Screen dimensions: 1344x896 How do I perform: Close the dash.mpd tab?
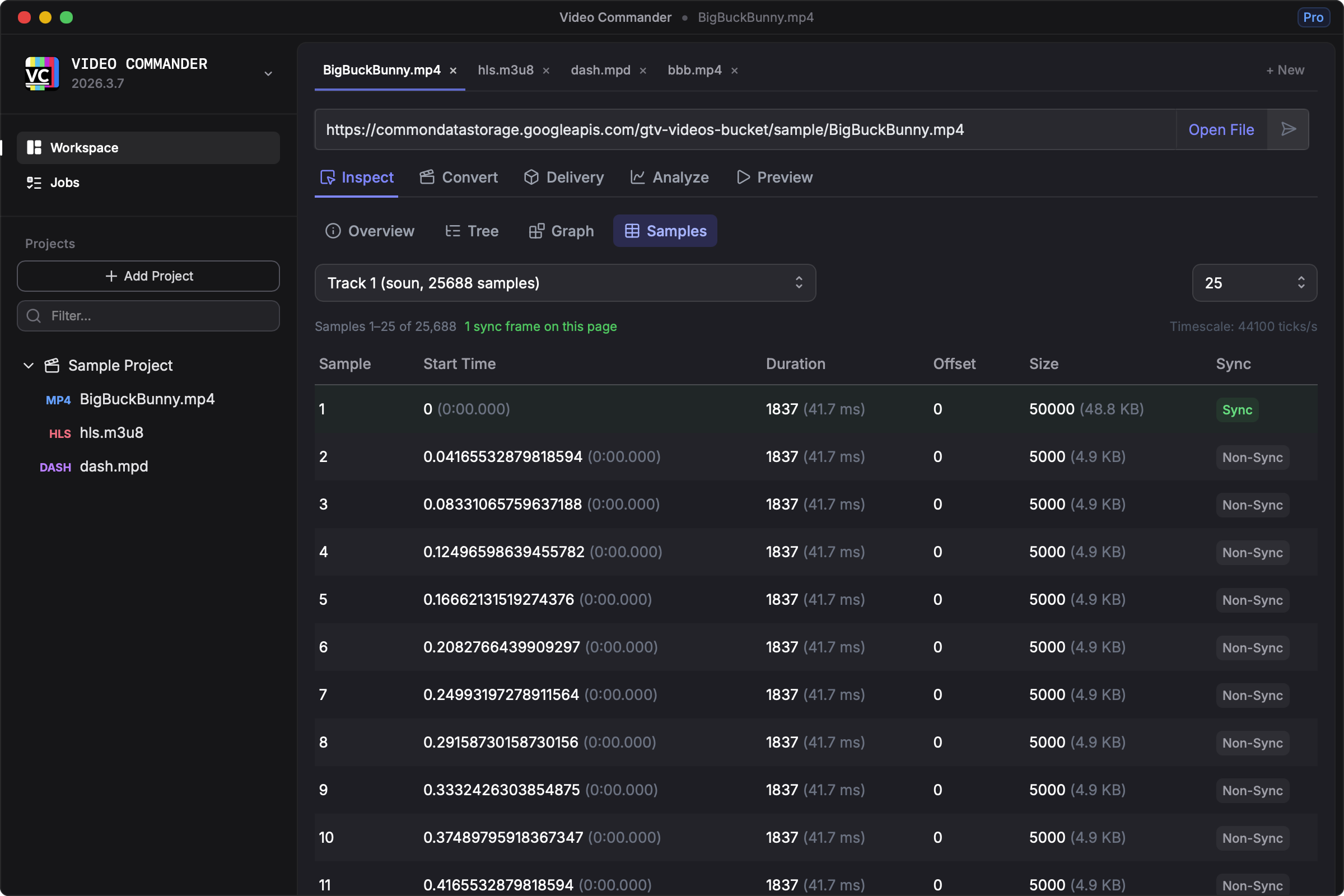[642, 71]
